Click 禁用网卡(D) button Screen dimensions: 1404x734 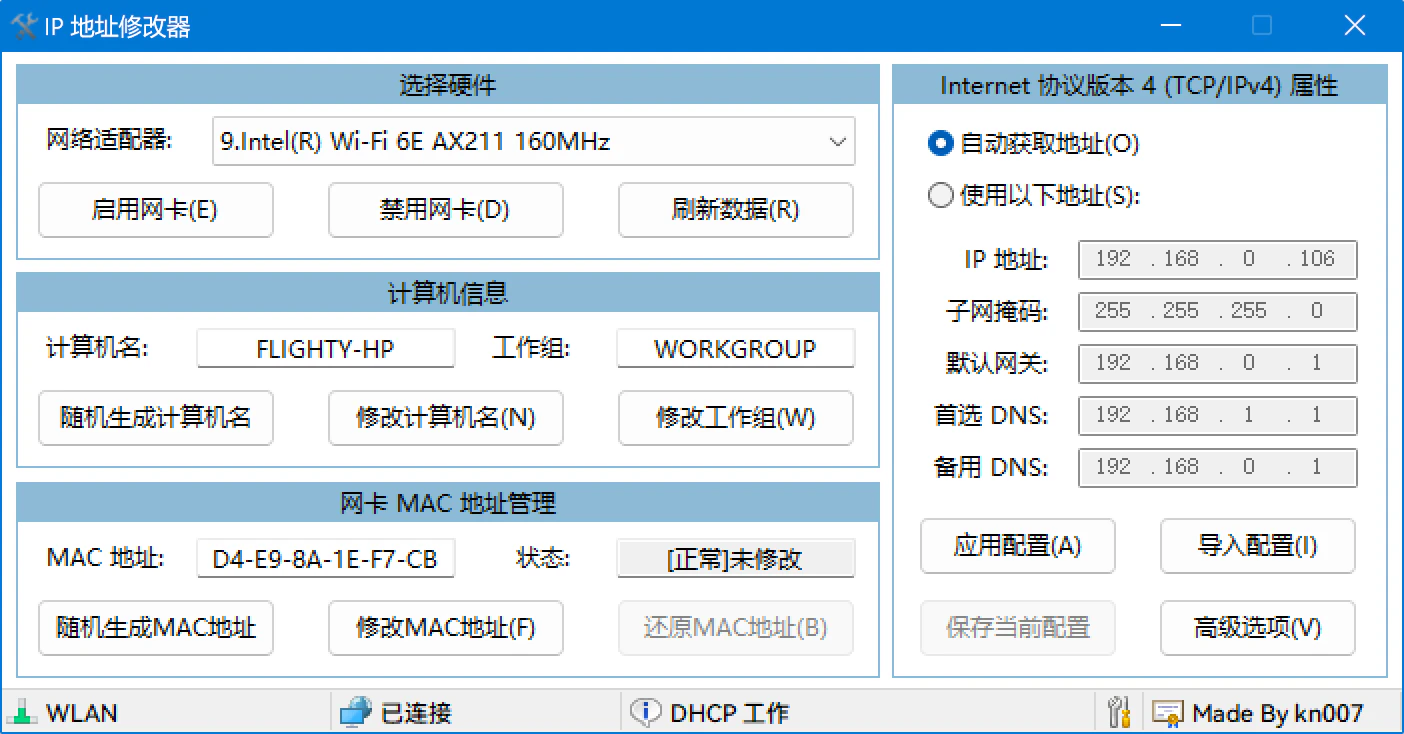(446, 210)
